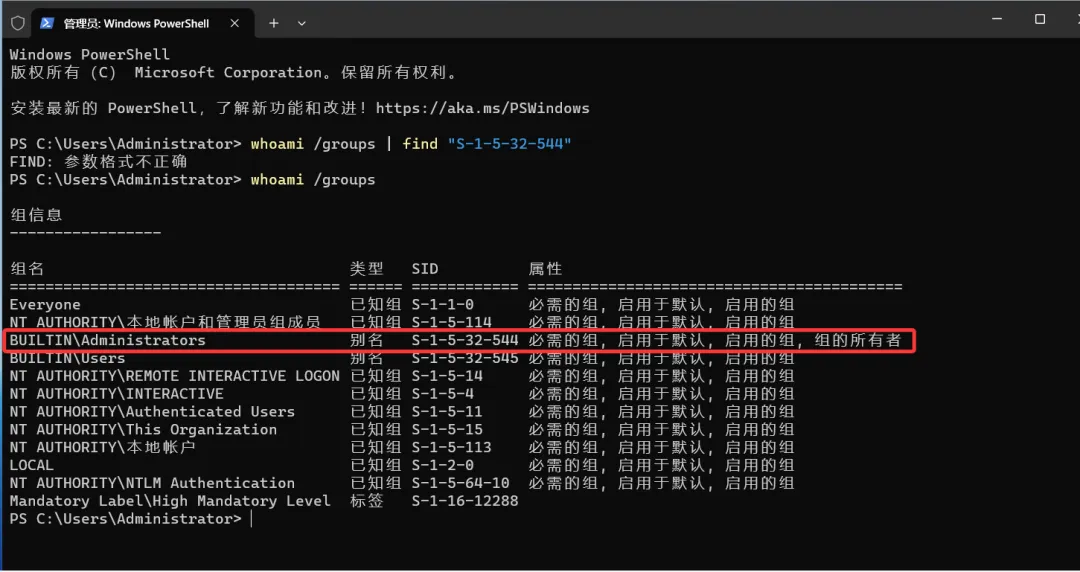This screenshot has width=1080, height=572.
Task: Click SID S-1-5-4
Action: [x=443, y=394]
